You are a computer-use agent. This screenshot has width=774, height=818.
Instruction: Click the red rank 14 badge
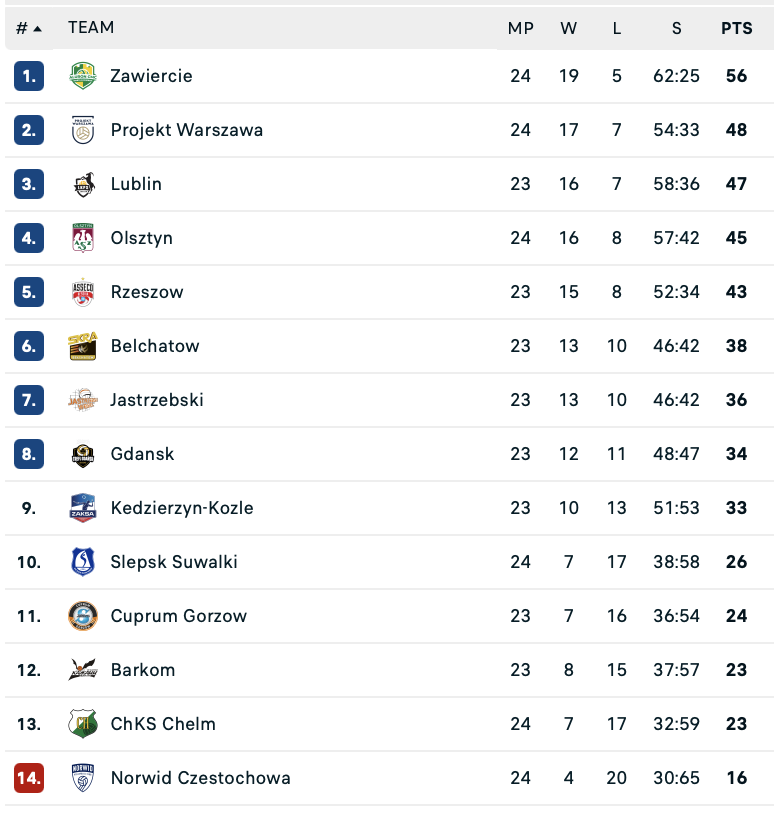coord(29,778)
